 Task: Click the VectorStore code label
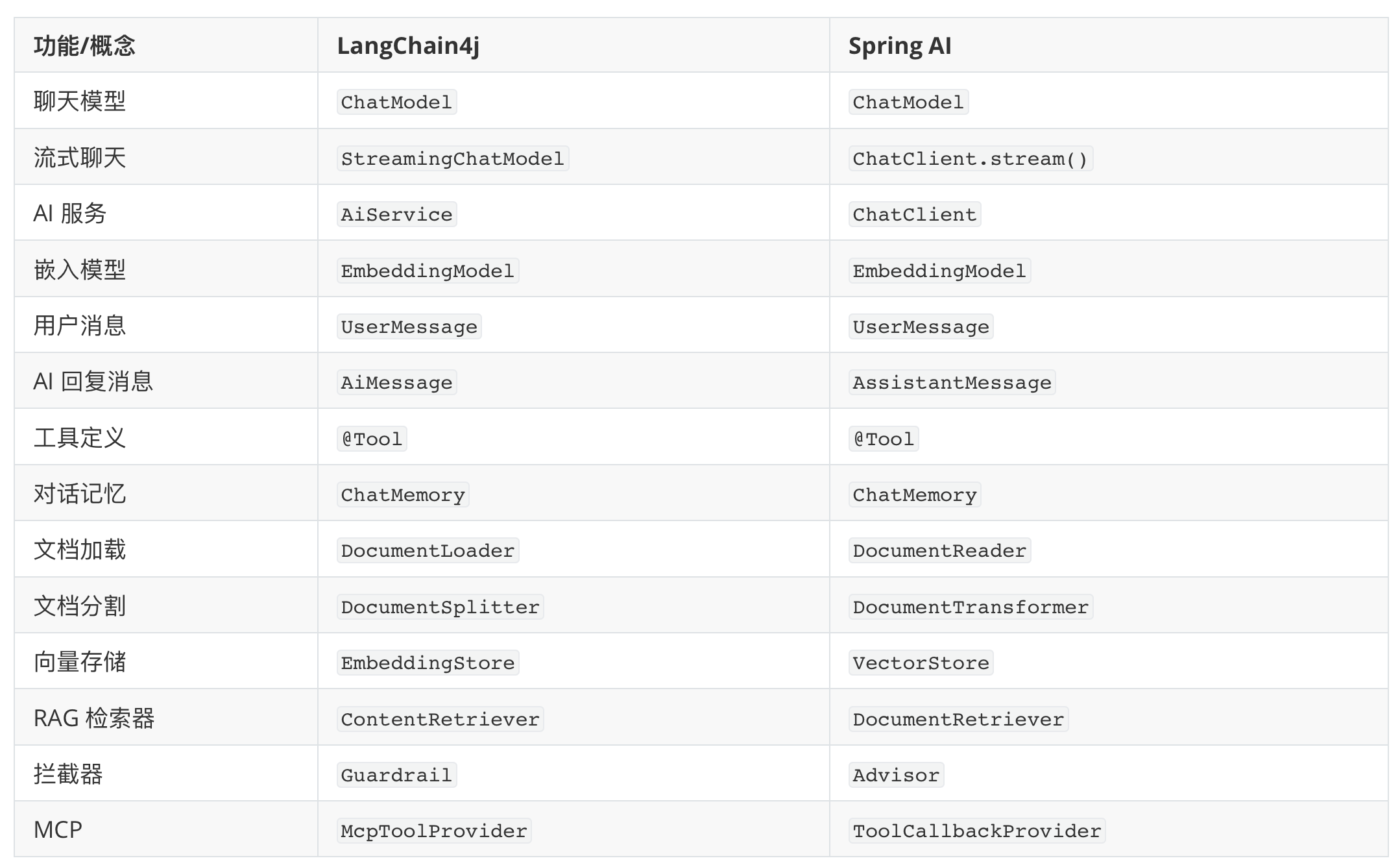[x=921, y=663]
